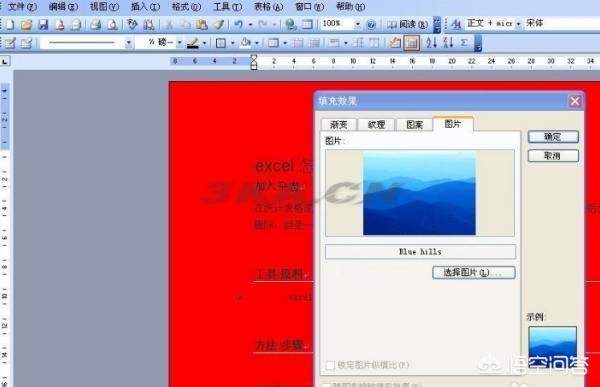Open border color dropdown arrow
The height and width of the screenshot is (387, 600).
(x=204, y=43)
